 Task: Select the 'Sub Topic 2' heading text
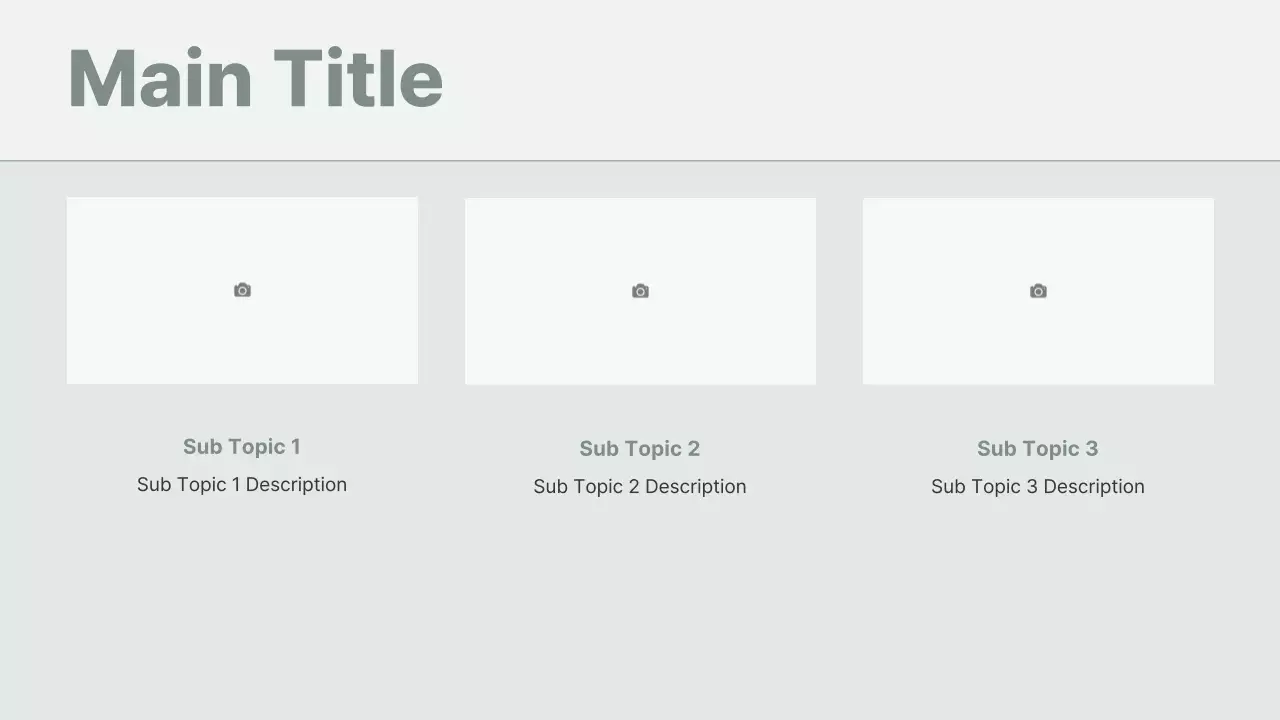[640, 449]
